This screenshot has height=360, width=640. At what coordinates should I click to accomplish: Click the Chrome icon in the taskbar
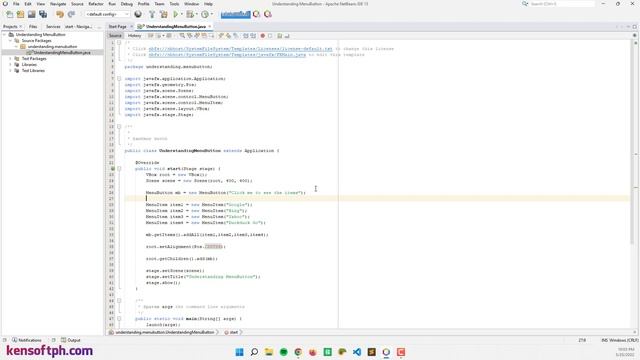pos(298,352)
